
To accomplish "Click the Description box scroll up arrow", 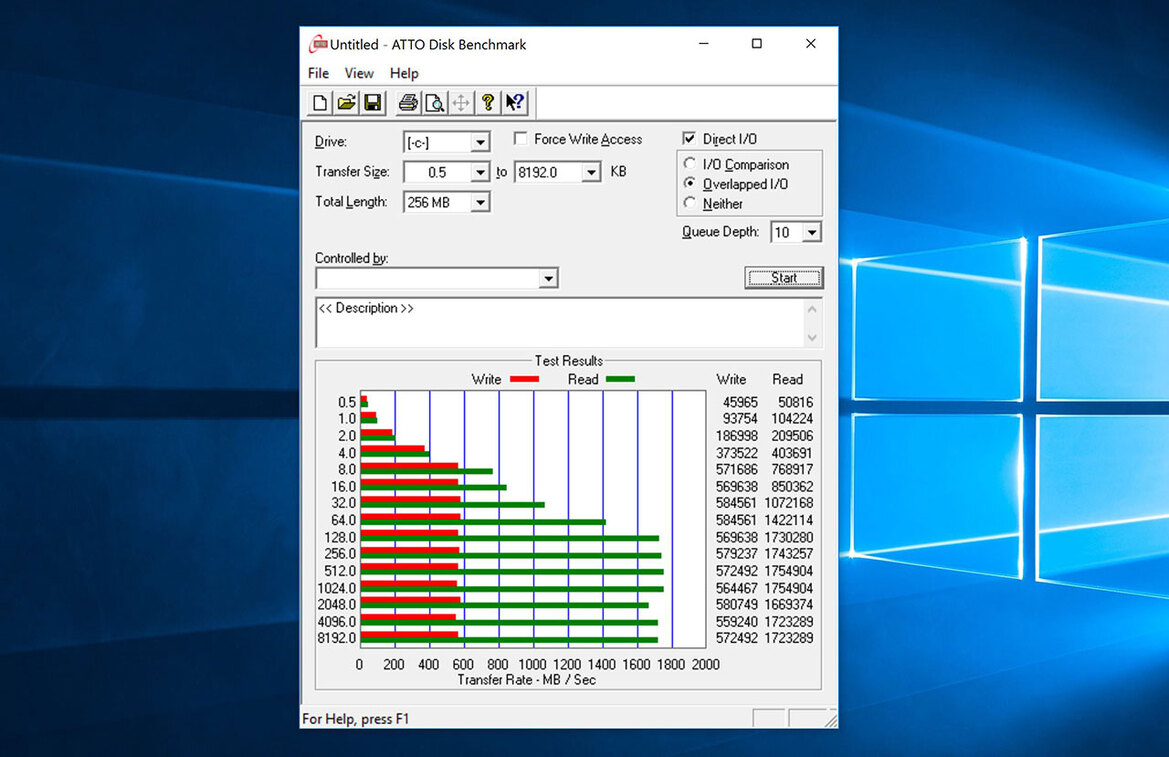I will point(812,309).
